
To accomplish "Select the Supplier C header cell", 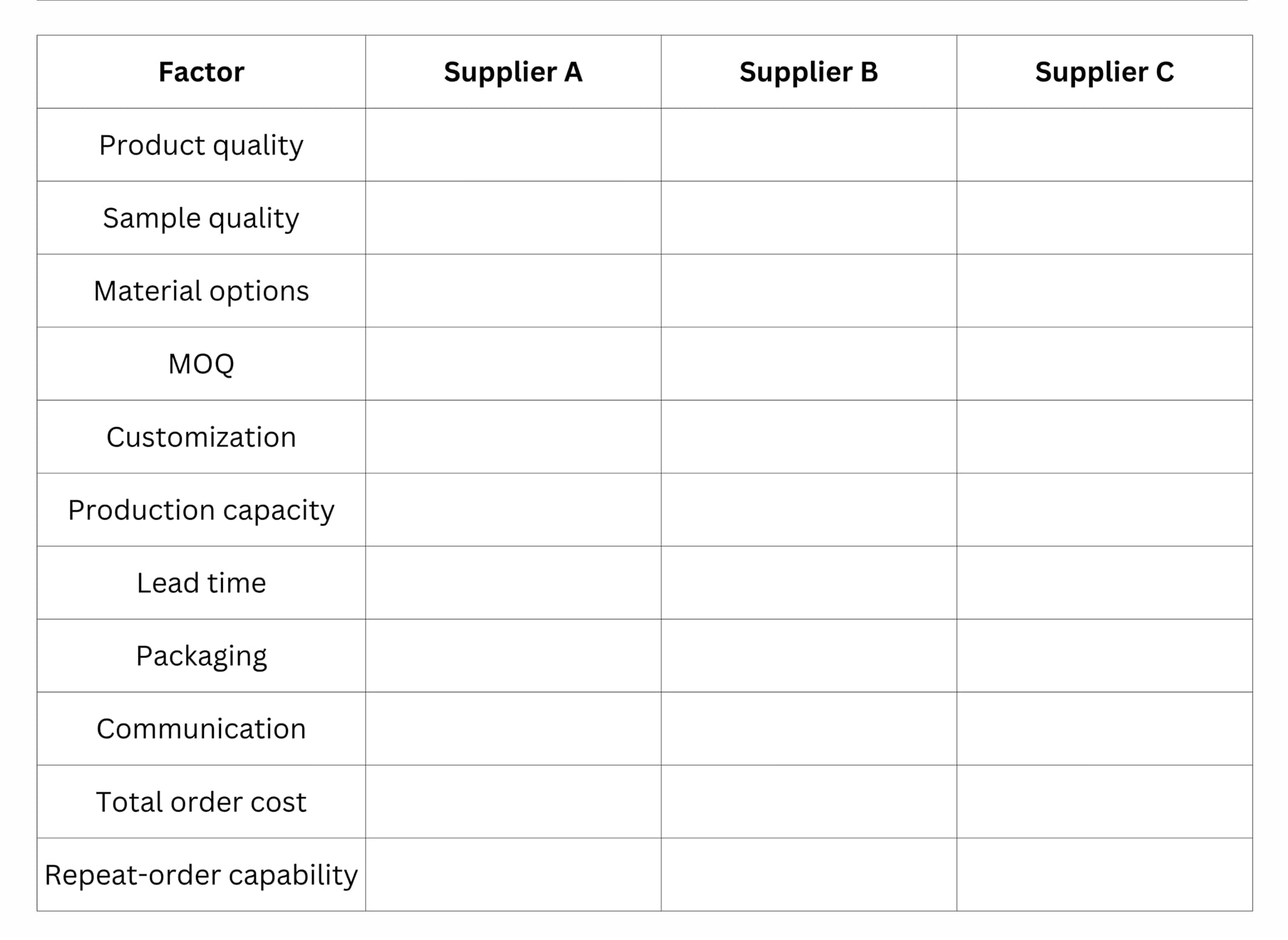I will (x=1105, y=72).
